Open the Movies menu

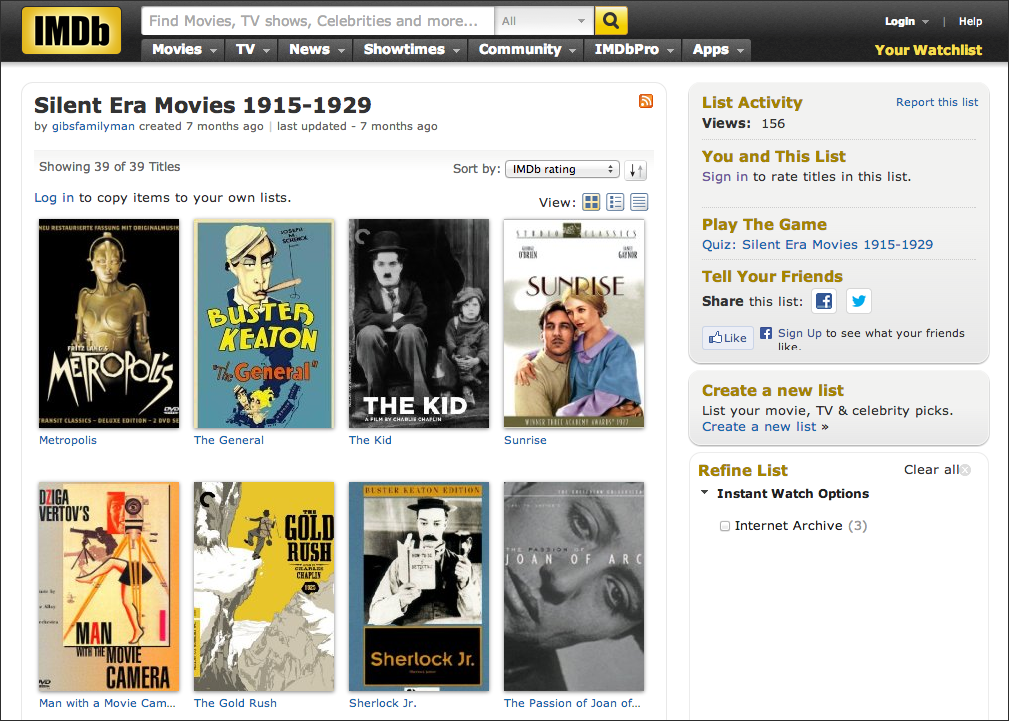pos(184,49)
